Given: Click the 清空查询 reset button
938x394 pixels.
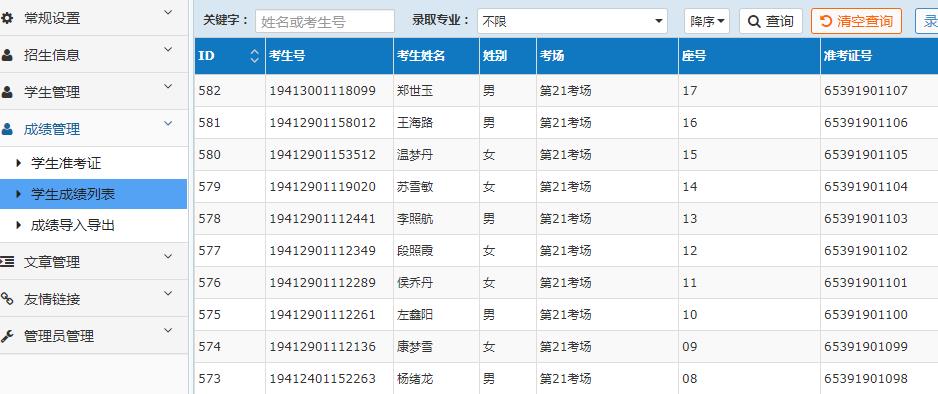Looking at the screenshot, I should pyautogui.click(x=856, y=22).
